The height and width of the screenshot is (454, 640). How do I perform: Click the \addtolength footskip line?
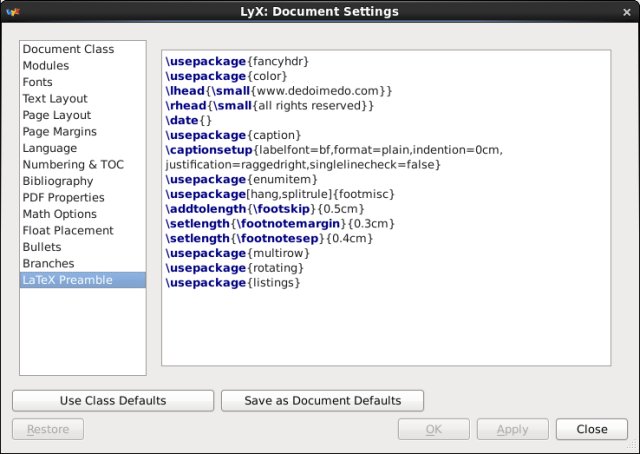click(x=264, y=209)
